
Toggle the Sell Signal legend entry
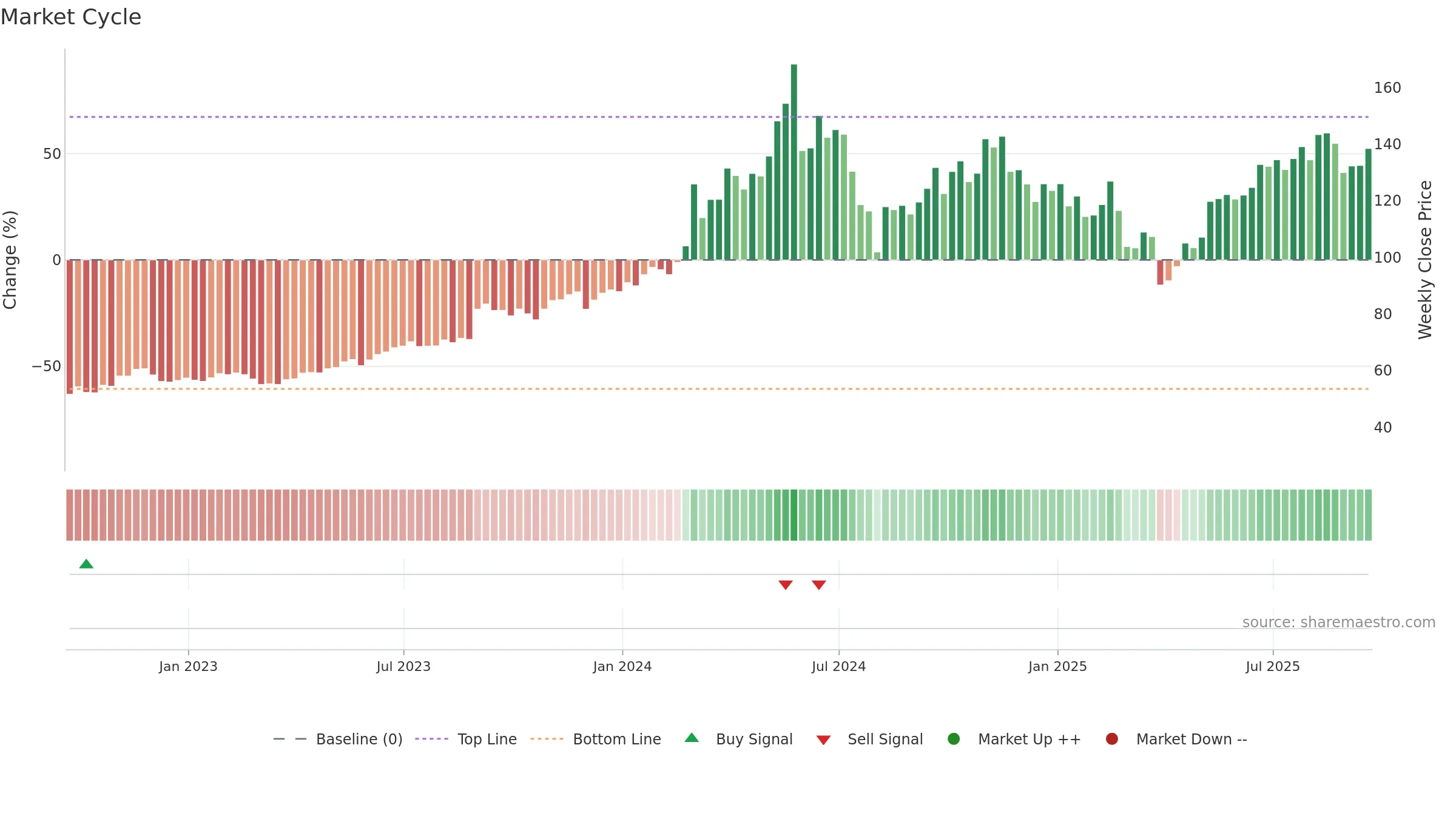[x=869, y=739]
